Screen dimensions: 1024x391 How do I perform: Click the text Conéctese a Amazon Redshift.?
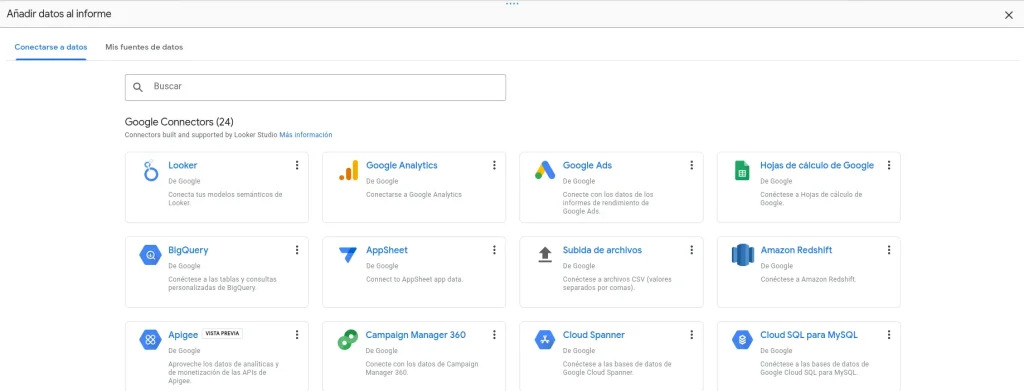[x=808, y=279]
